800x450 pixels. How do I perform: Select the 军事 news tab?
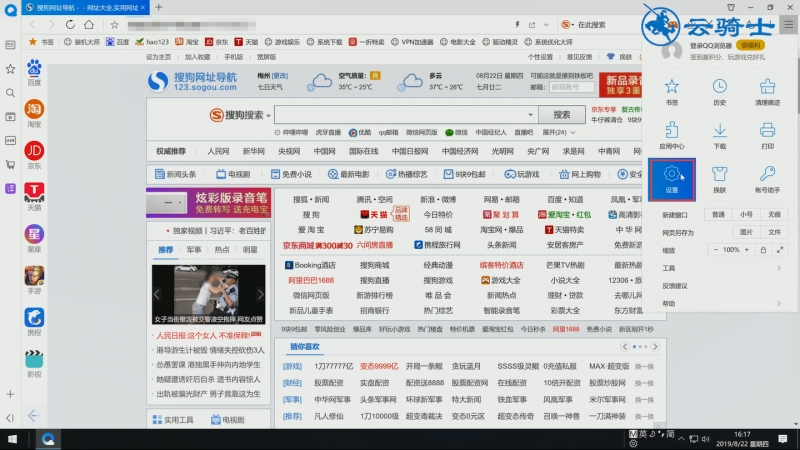[x=194, y=249]
